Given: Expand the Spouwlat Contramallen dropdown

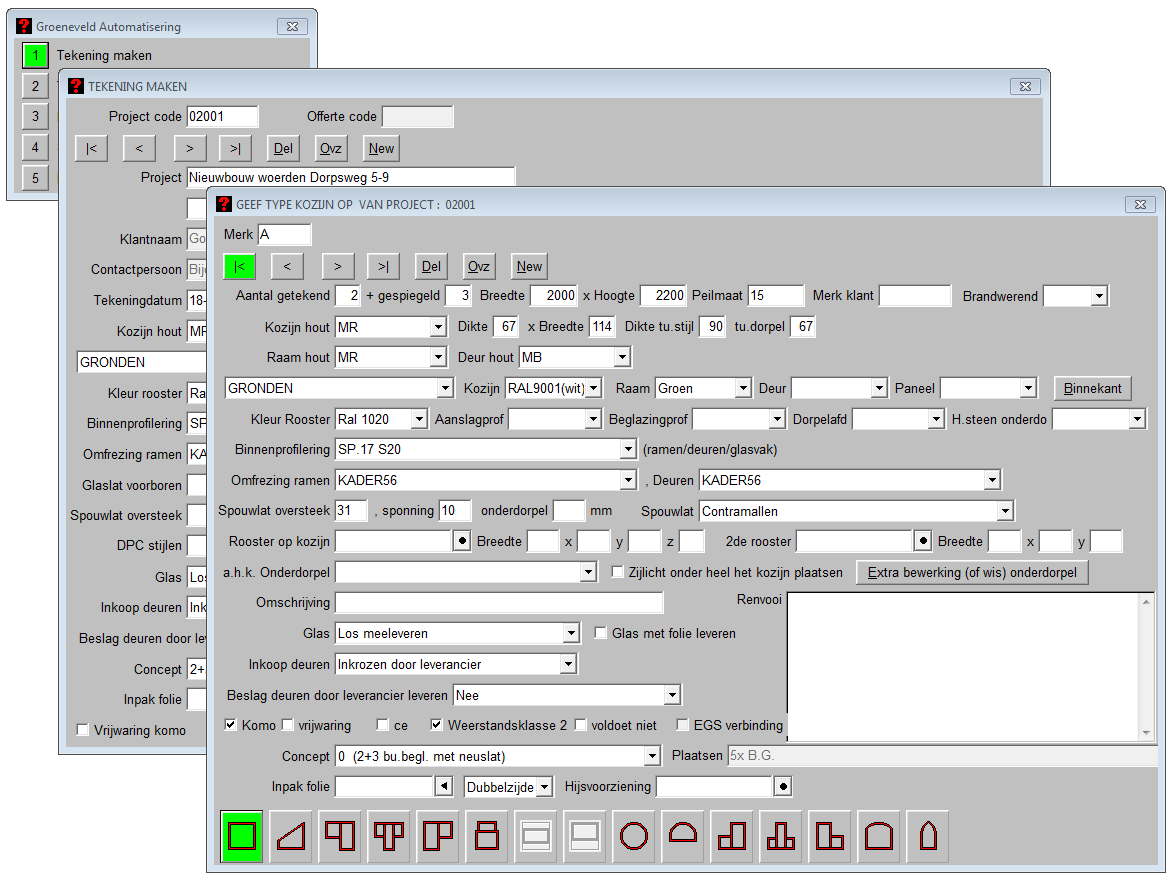Looking at the screenshot, I should [x=1005, y=512].
